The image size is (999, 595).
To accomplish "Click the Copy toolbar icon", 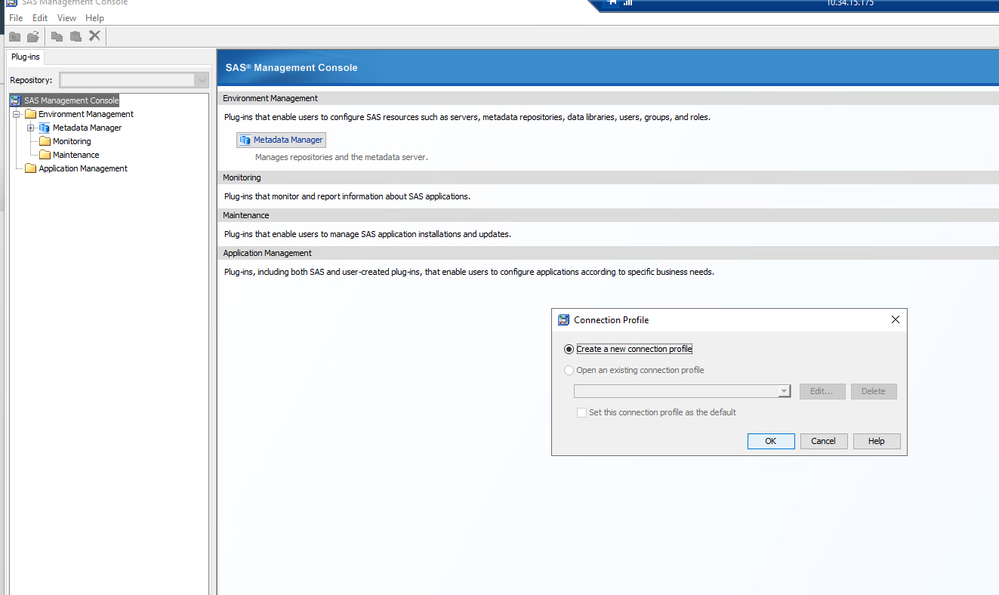I will tap(57, 36).
